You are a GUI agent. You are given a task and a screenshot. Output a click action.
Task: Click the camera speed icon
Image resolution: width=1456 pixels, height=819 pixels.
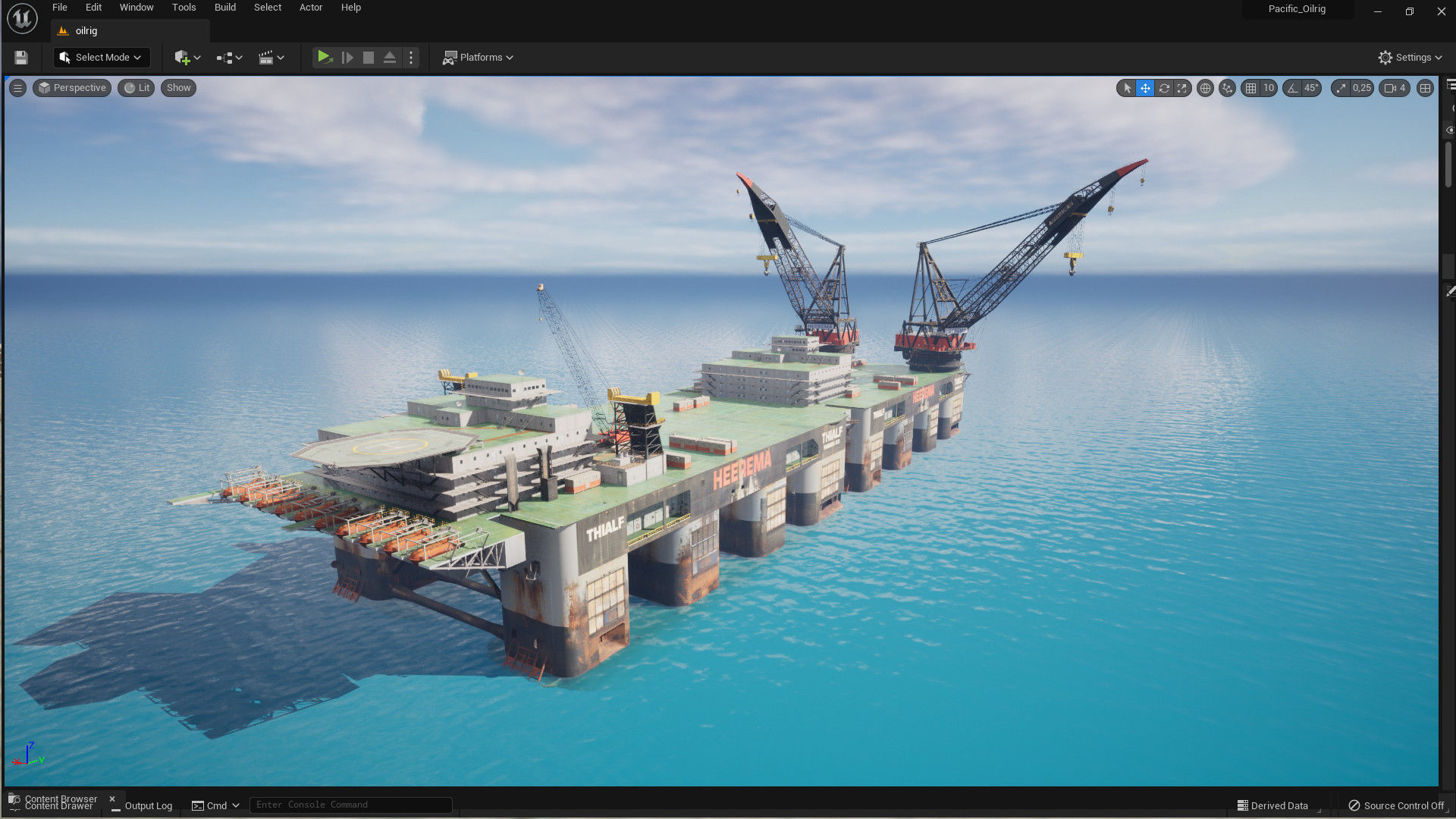click(x=1390, y=88)
